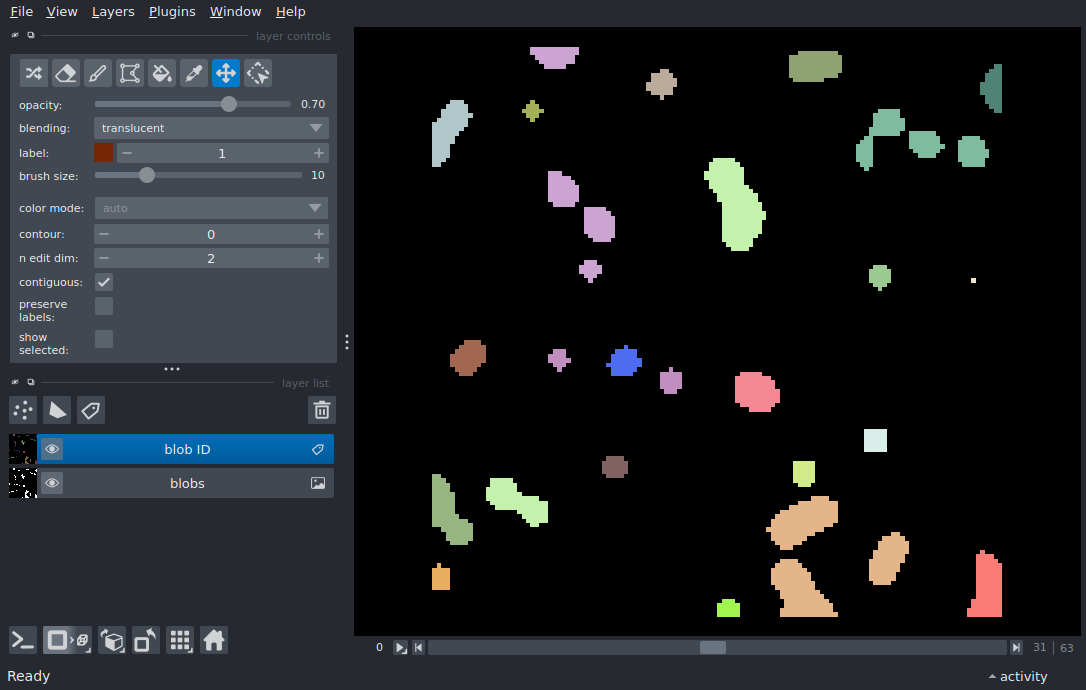The width and height of the screenshot is (1086, 690).
Task: Select the blobs image layer
Action: [x=186, y=483]
